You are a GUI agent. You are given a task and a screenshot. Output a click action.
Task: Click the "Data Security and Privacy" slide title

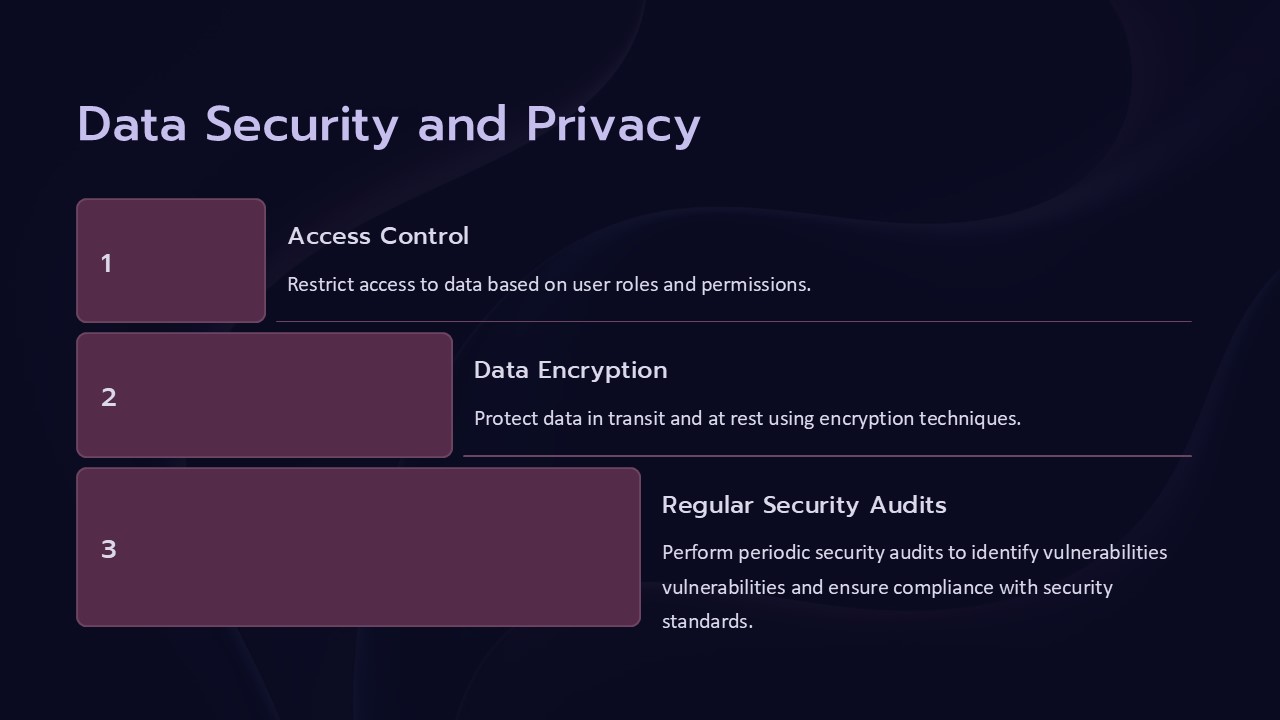(388, 125)
